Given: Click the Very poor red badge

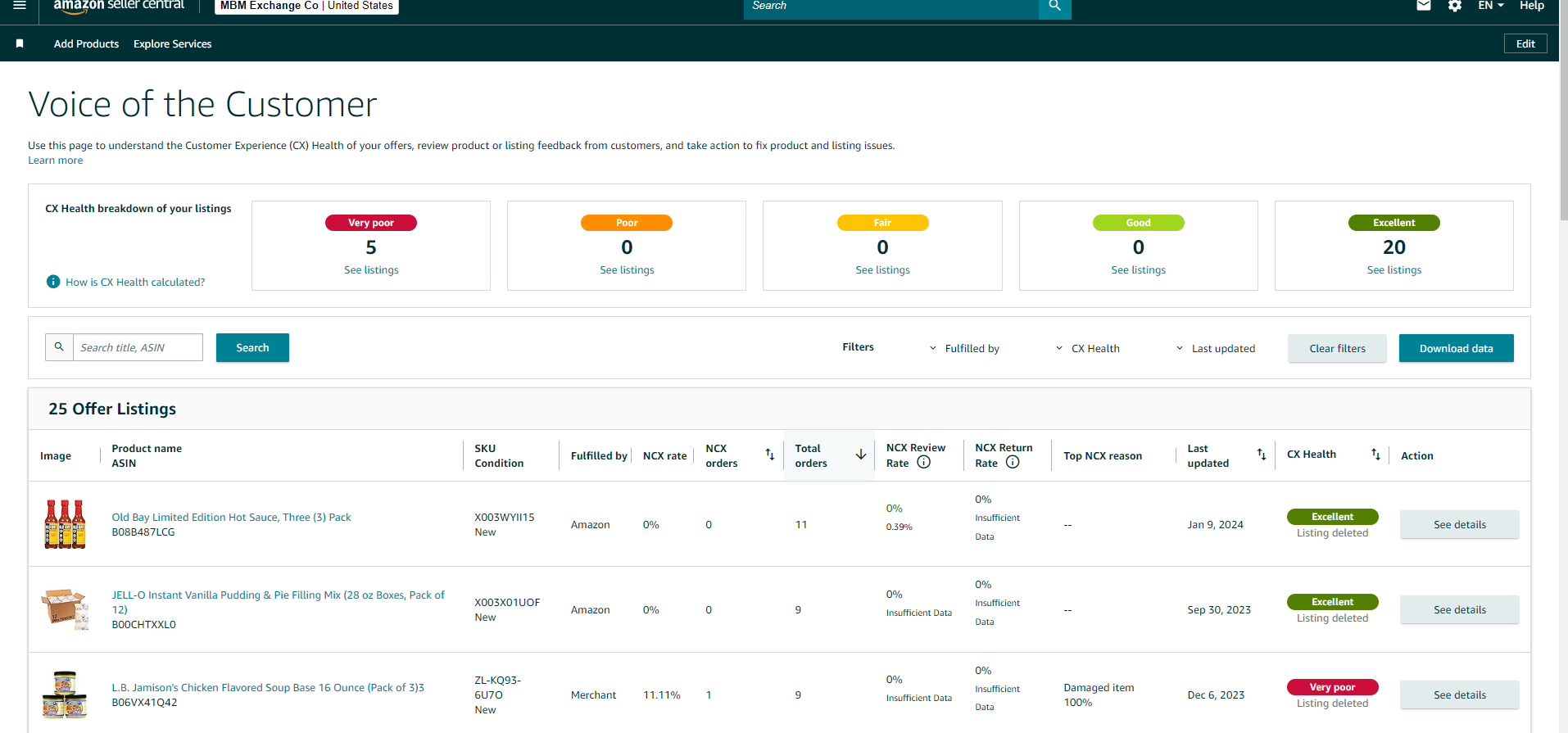Looking at the screenshot, I should (x=371, y=223).
